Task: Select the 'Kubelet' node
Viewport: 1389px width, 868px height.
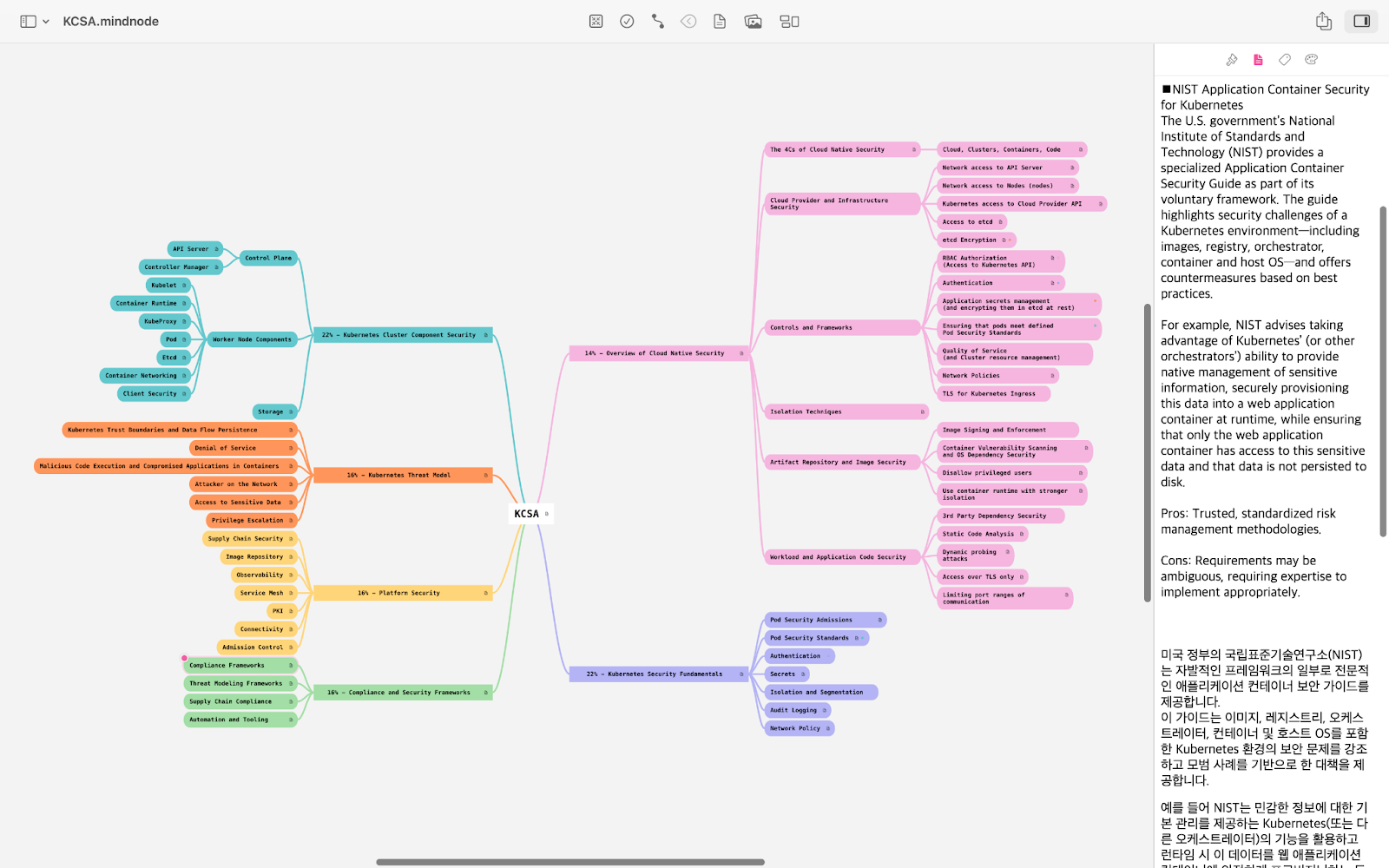Action: [168, 286]
